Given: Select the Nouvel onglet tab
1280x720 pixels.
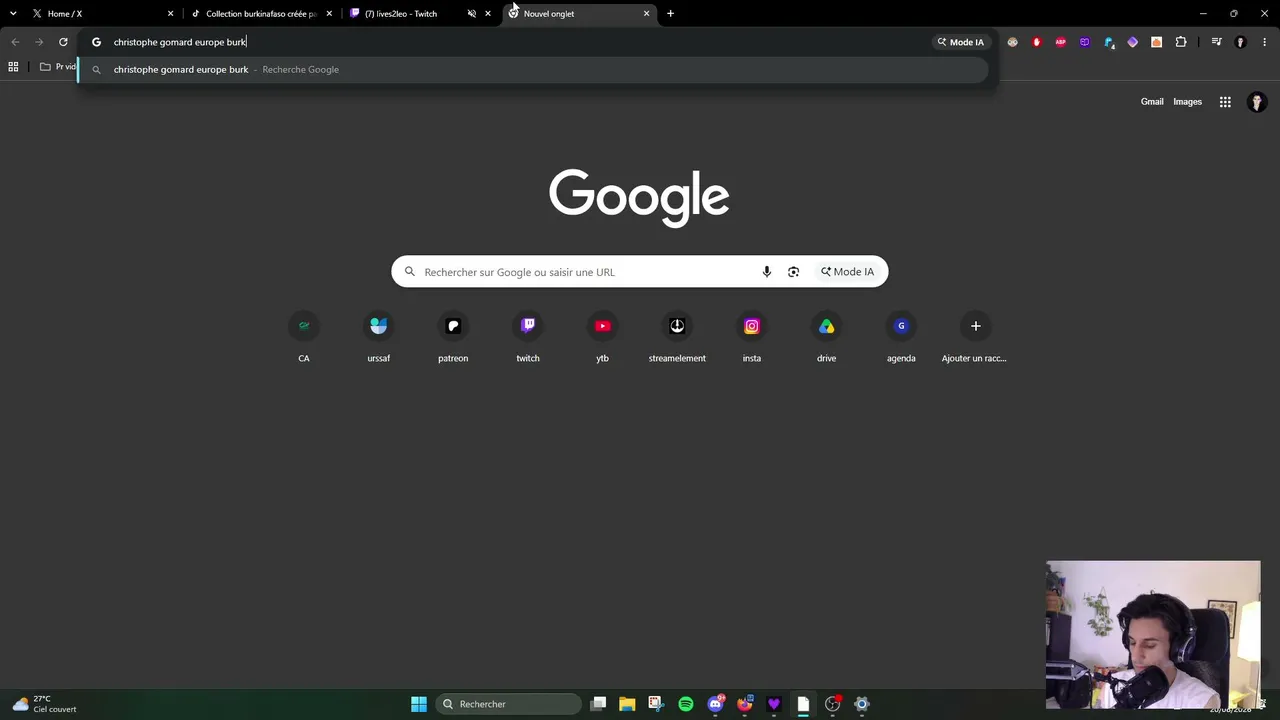Looking at the screenshot, I should tap(580, 14).
